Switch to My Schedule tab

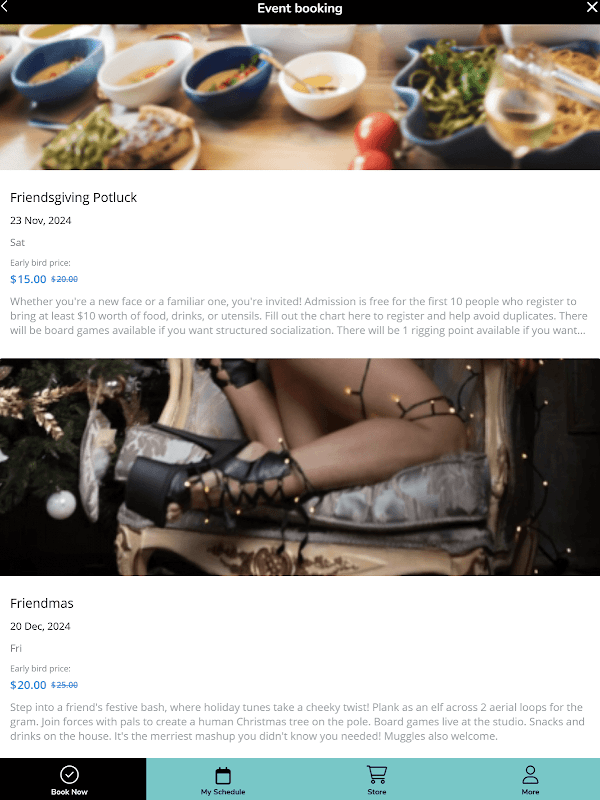223,779
